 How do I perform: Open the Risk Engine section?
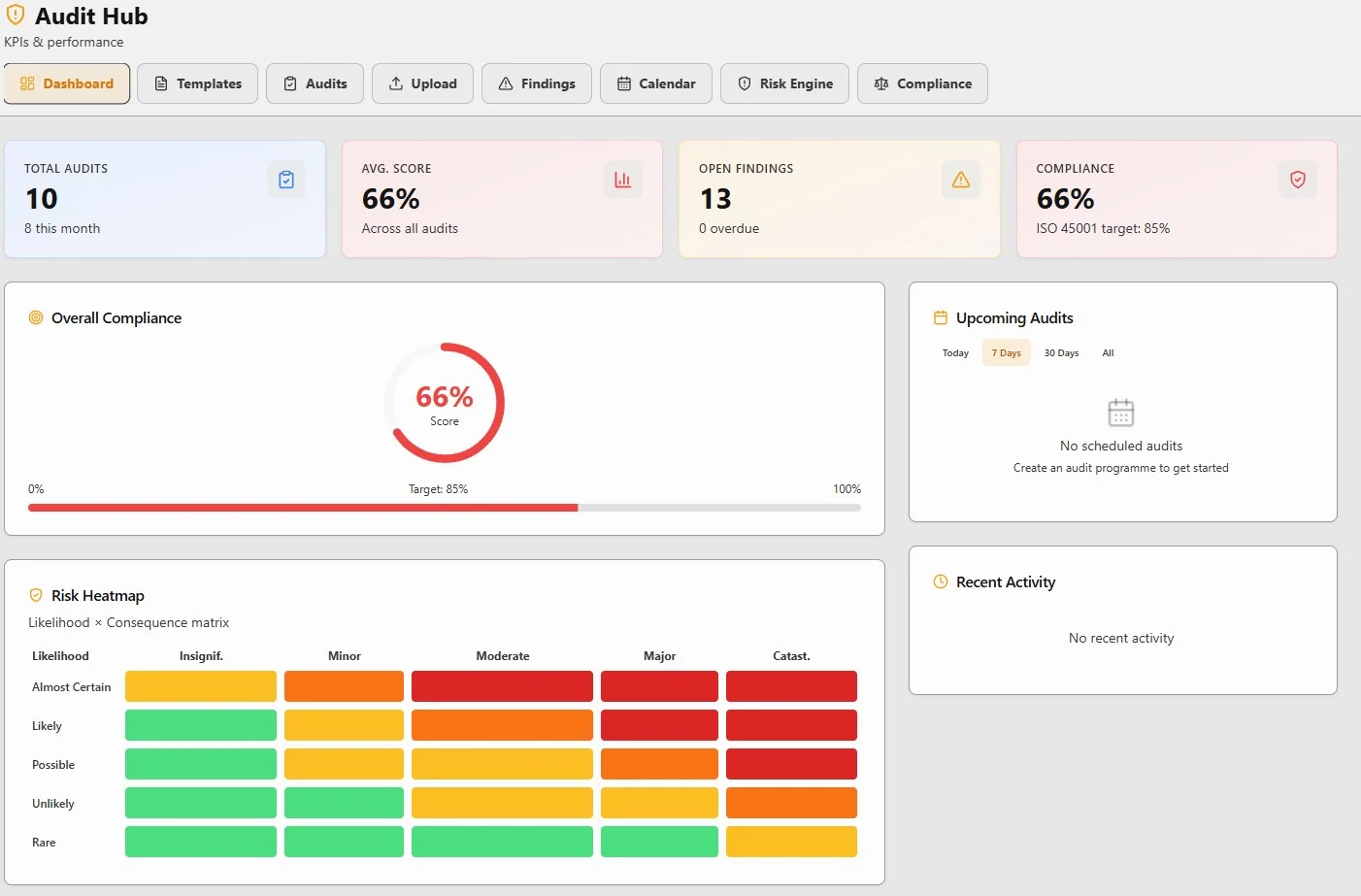pyautogui.click(x=784, y=83)
